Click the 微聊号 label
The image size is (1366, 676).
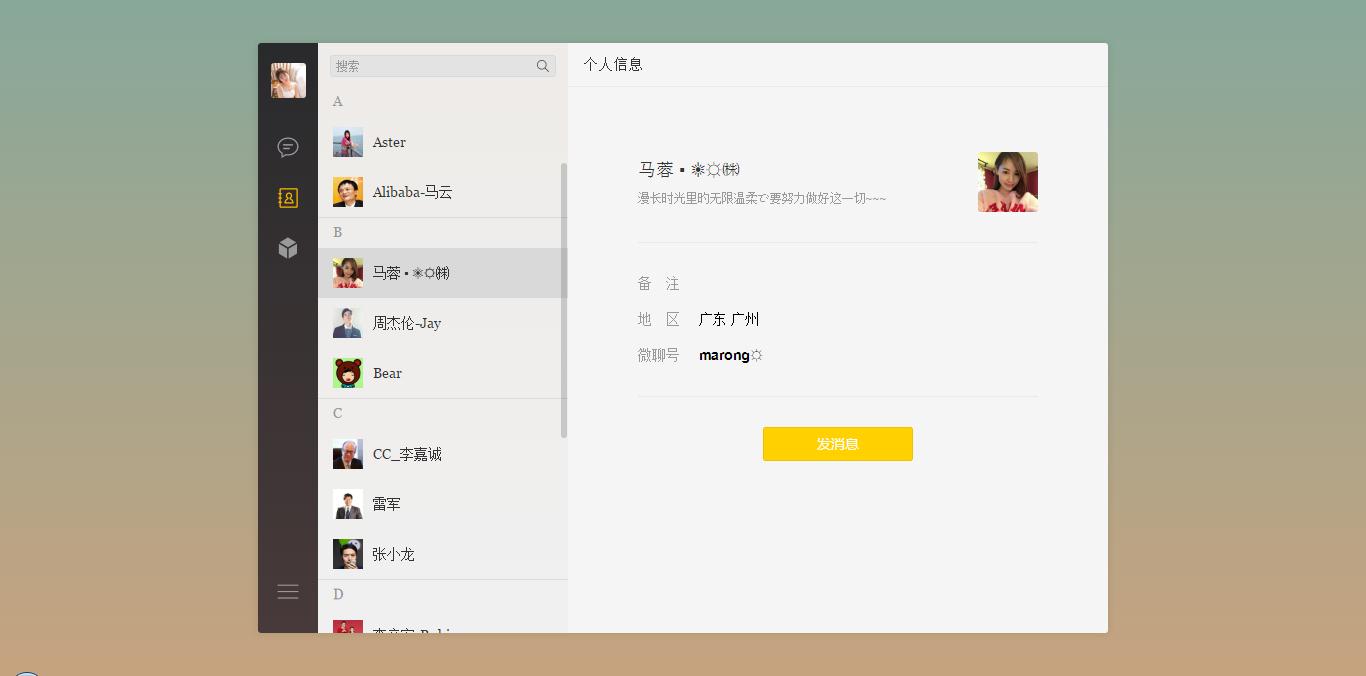point(659,355)
